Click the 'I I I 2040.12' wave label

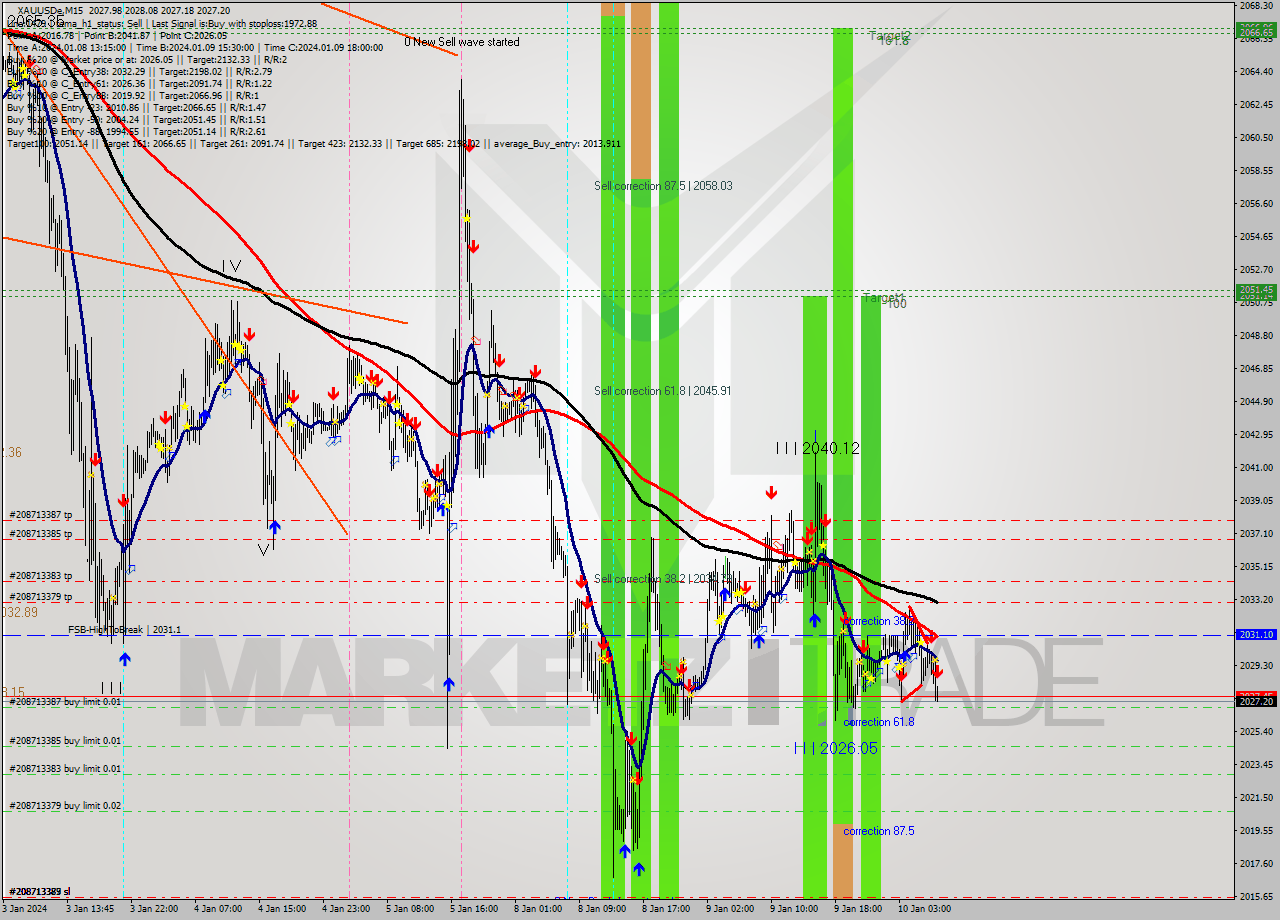pos(817,448)
